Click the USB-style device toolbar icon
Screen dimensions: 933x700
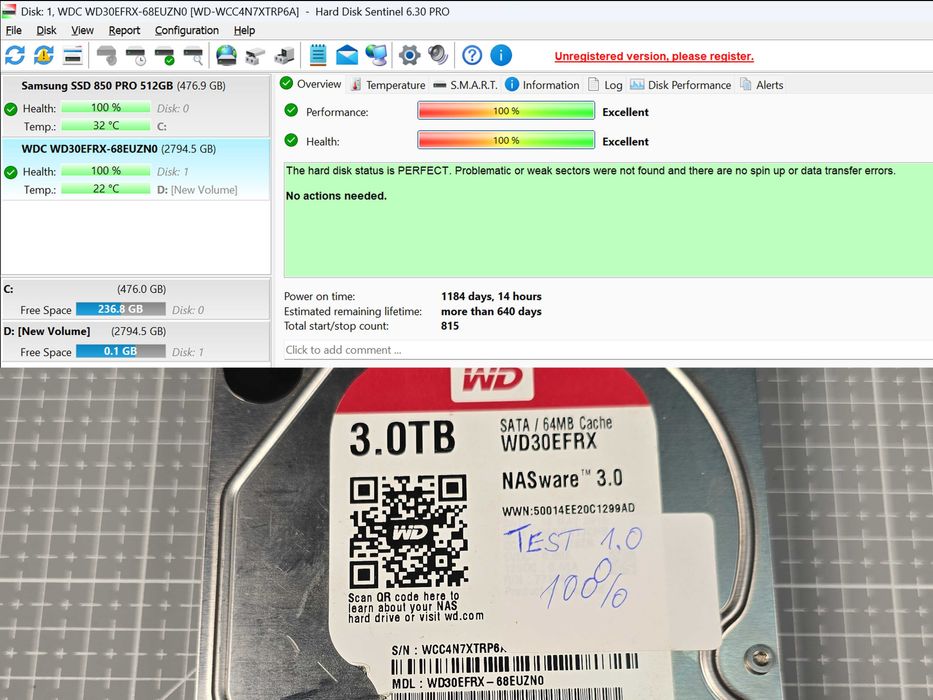click(284, 55)
